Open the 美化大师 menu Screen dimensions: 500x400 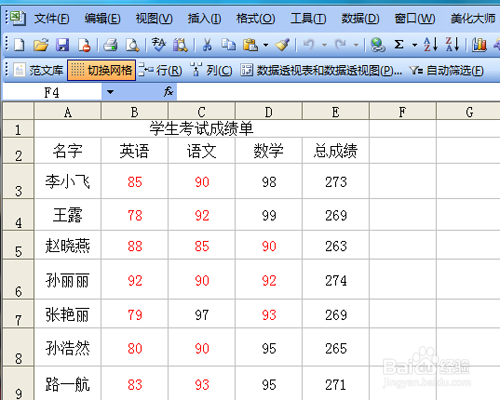pyautogui.click(x=473, y=18)
